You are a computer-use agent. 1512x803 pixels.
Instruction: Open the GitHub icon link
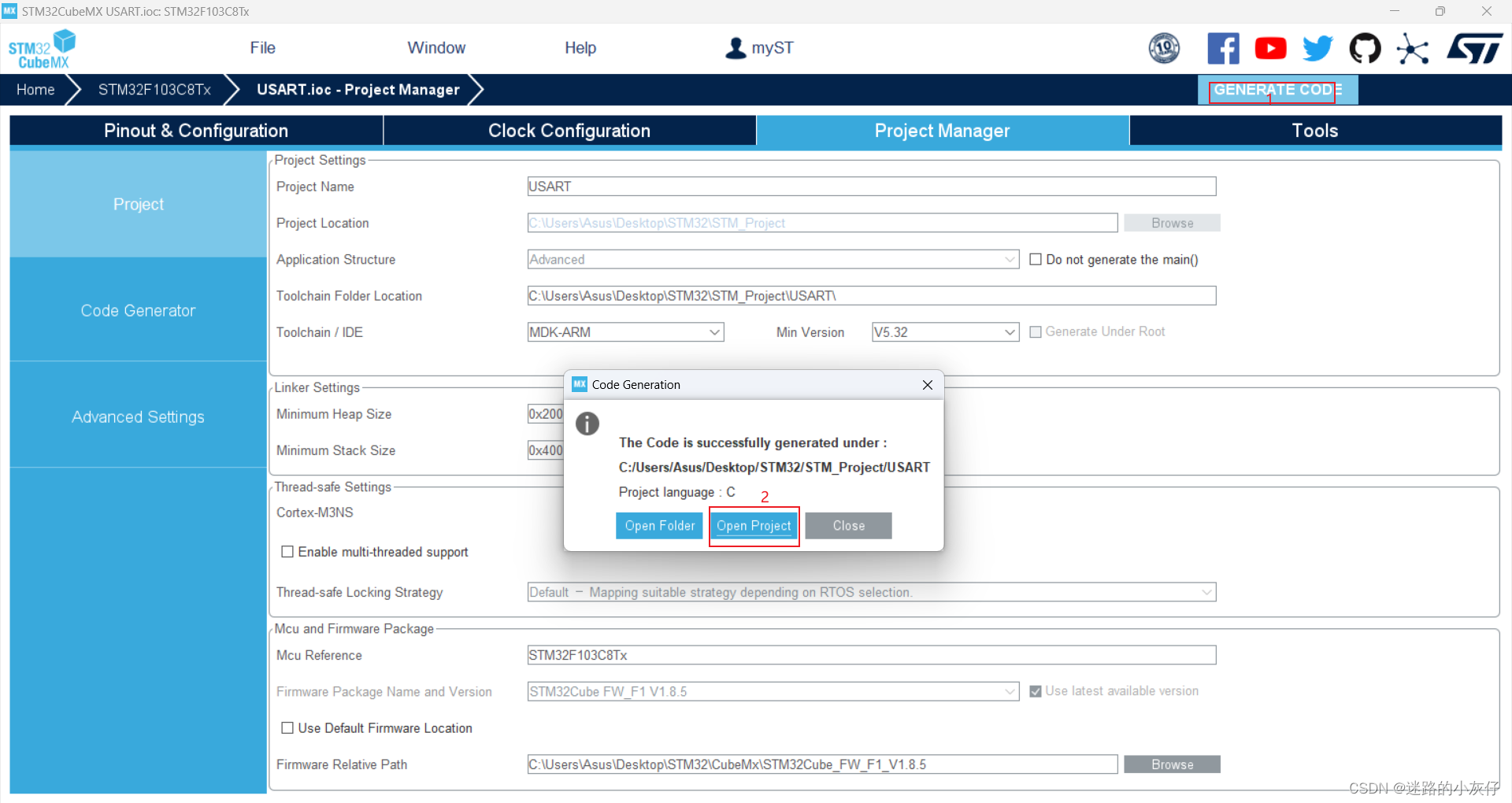coord(1365,48)
